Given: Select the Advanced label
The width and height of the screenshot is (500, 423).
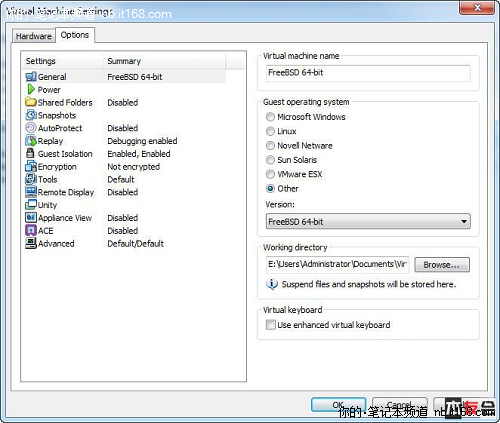Looking at the screenshot, I should click(56, 244).
